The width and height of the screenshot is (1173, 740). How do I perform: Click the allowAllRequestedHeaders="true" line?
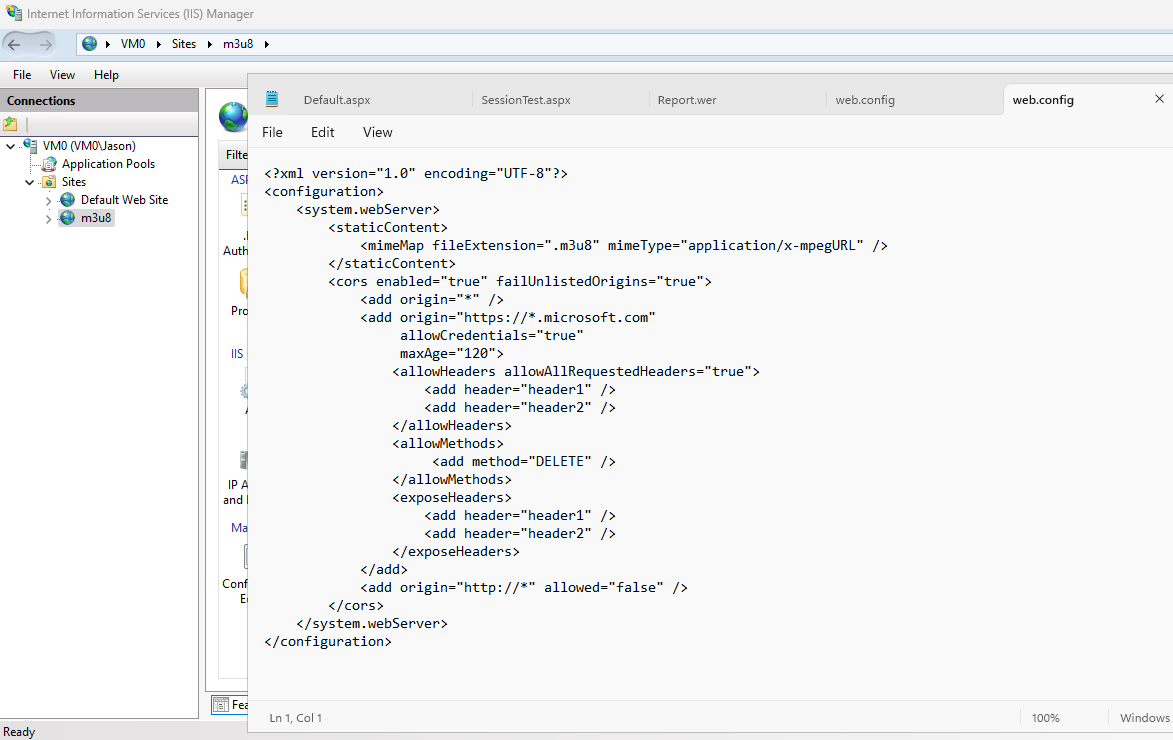coord(576,371)
